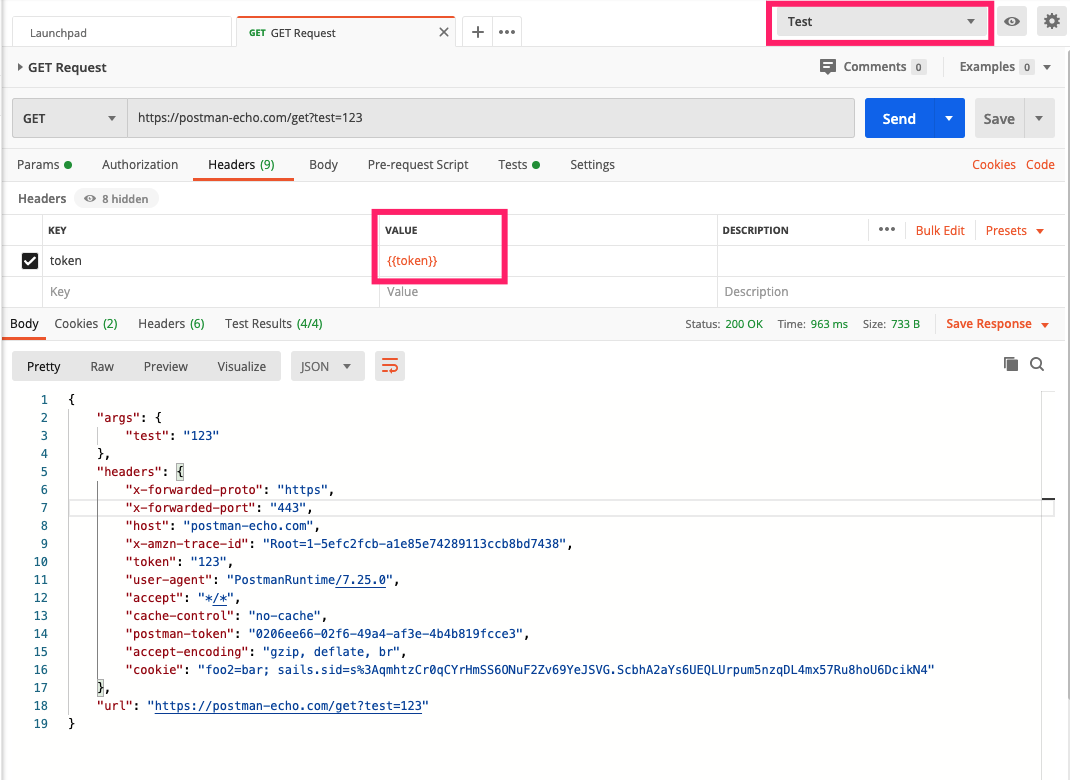Screen dimensions: 1070x780
Task: Uncheck the token header checkbox
Action: click(x=30, y=261)
